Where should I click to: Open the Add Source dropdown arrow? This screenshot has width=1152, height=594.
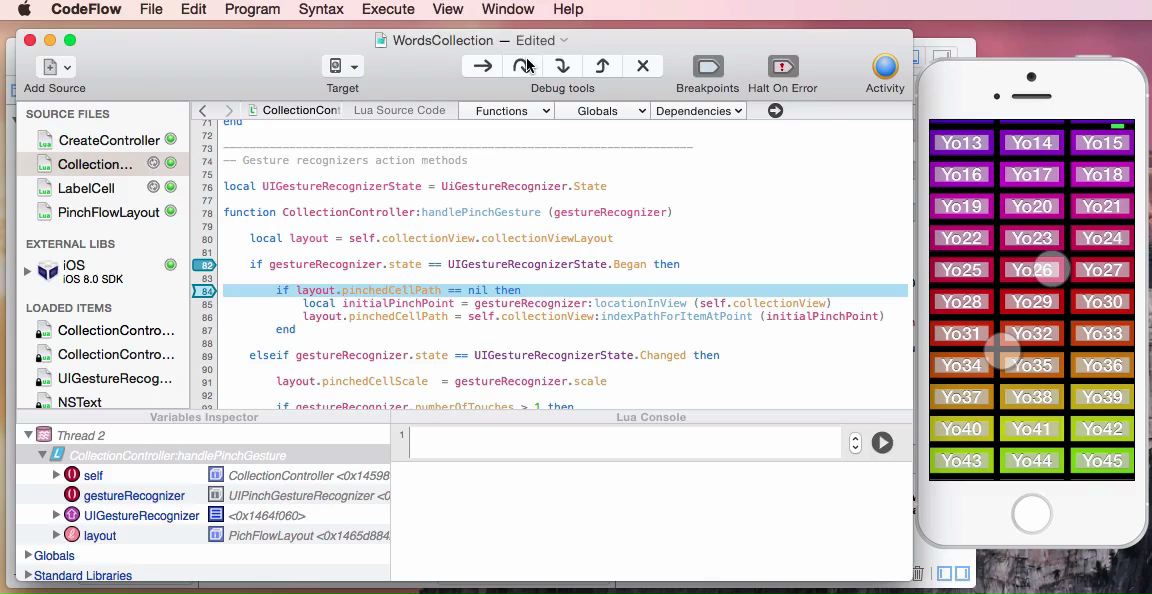pyautogui.click(x=68, y=68)
